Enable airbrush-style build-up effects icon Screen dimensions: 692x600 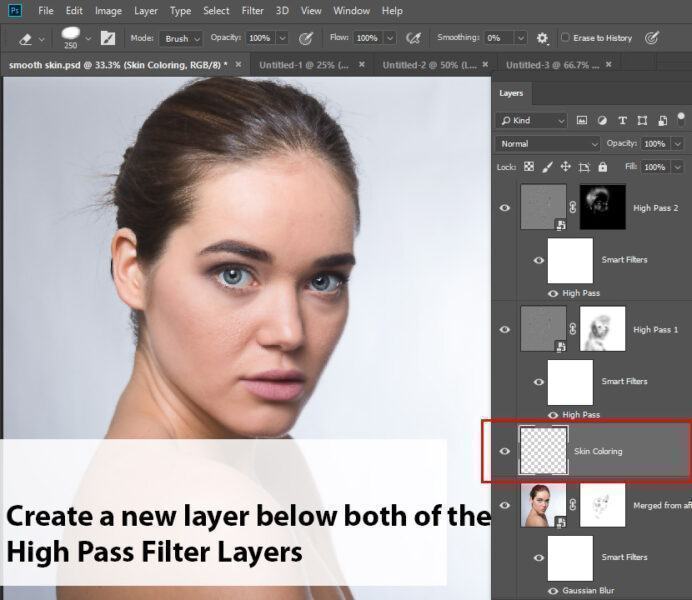414,38
